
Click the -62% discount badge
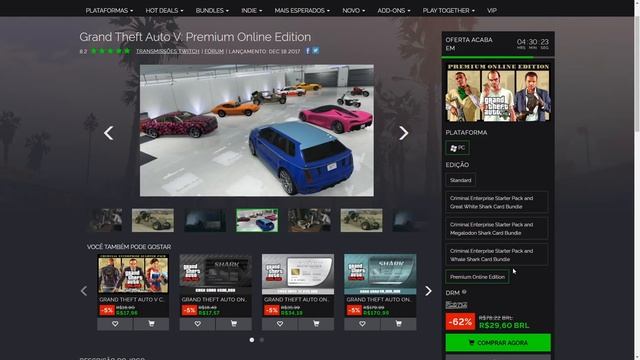pos(460,322)
